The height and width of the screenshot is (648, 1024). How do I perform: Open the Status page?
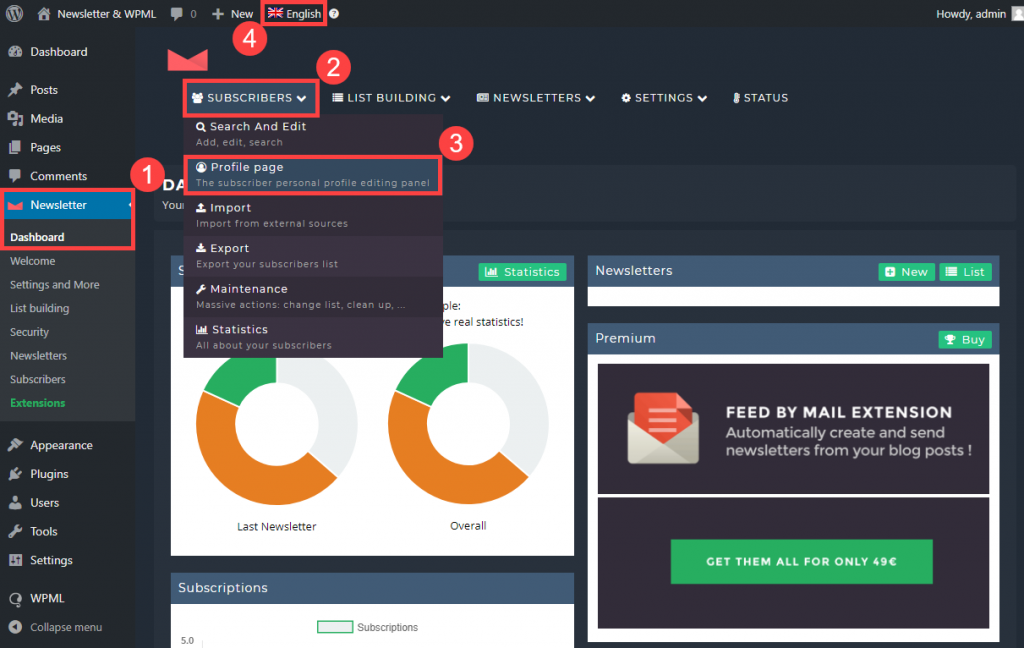760,98
